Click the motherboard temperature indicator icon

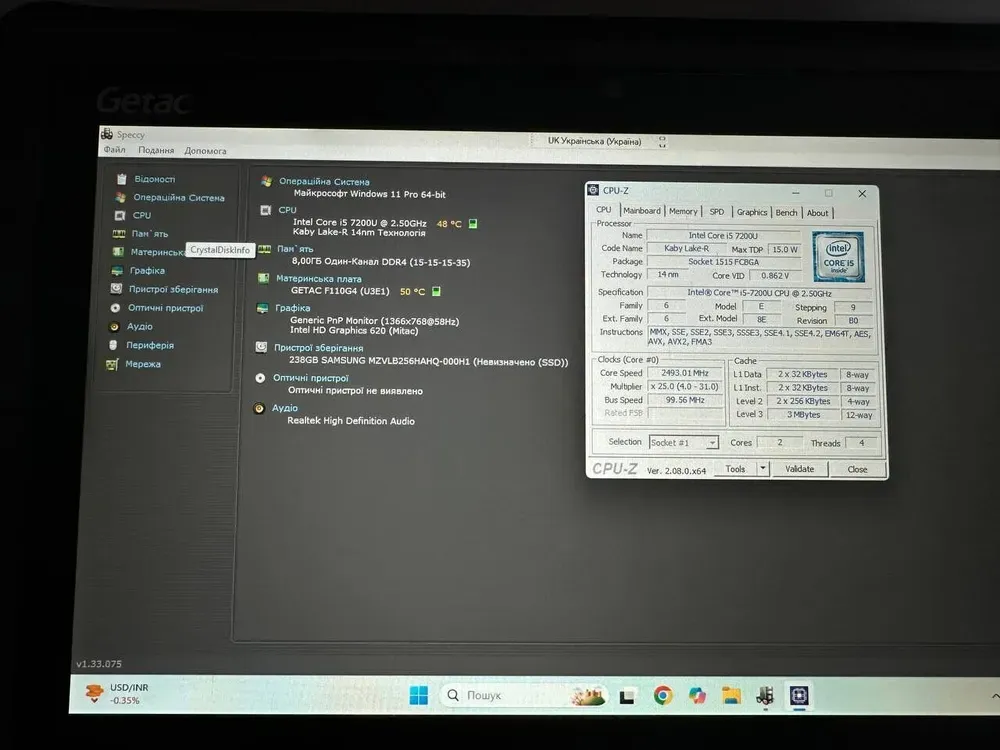point(437,292)
